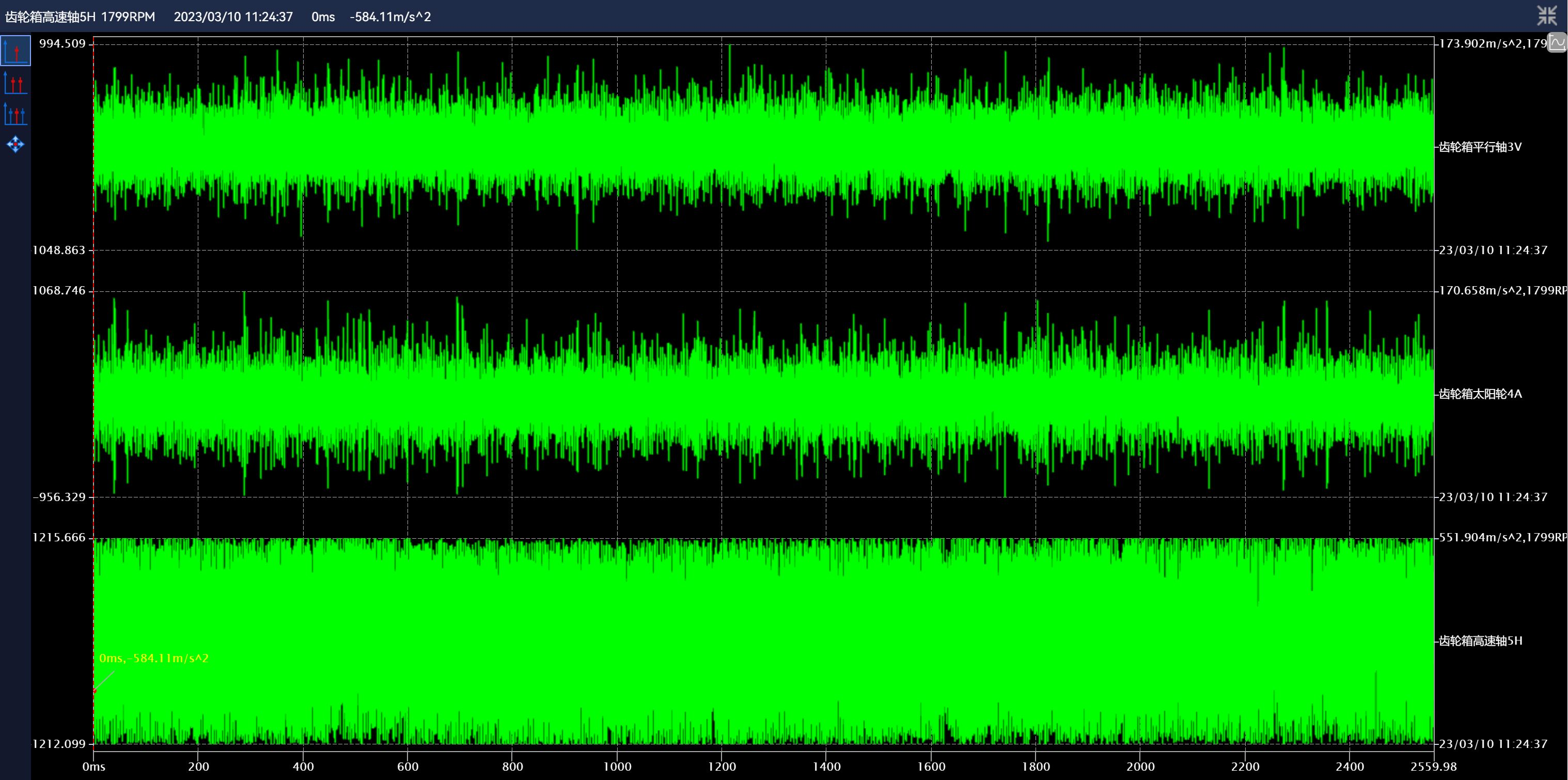Select the double cursor tool
The image size is (1568, 780).
(x=15, y=83)
